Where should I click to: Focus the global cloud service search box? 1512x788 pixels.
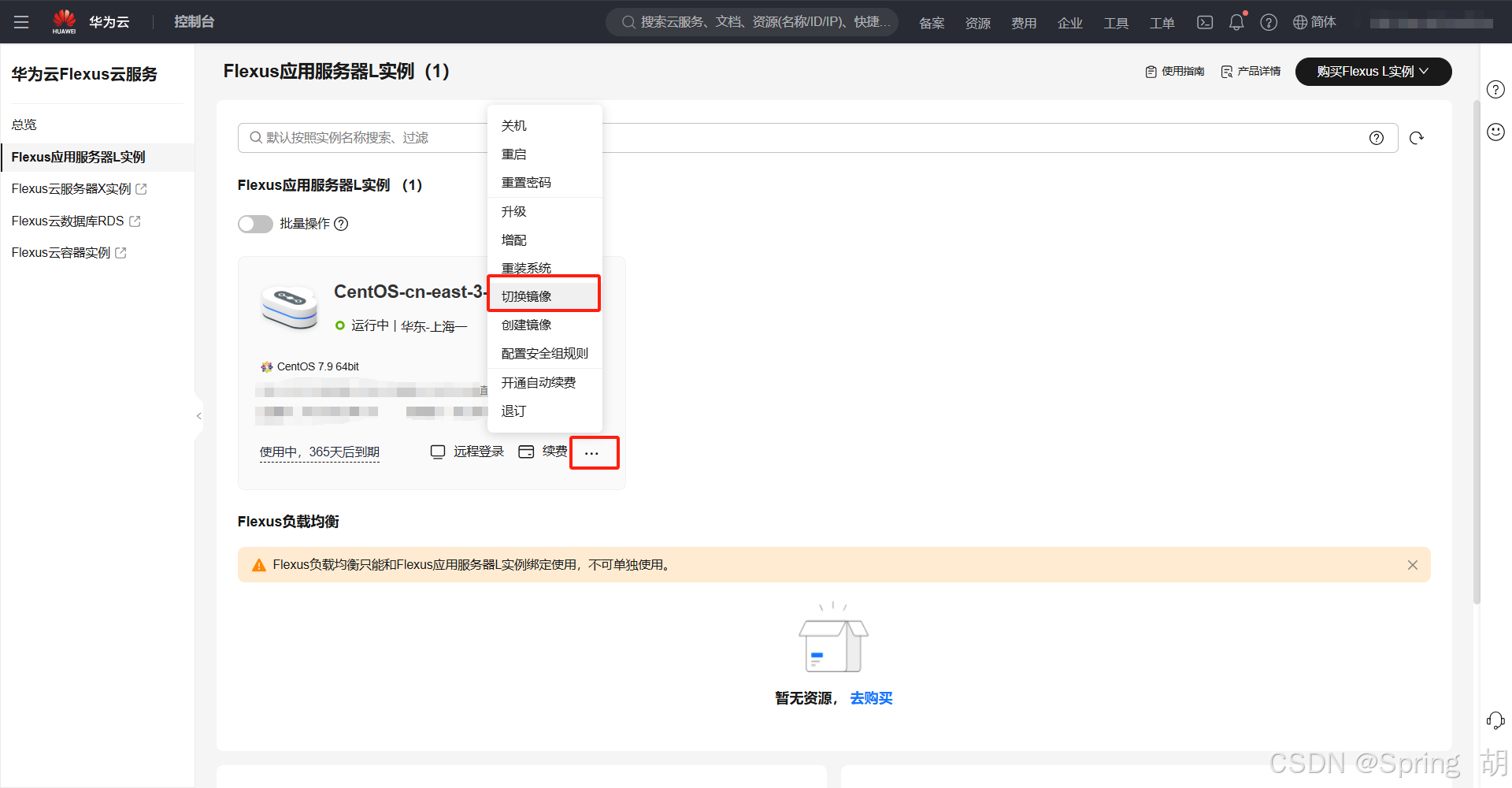pyautogui.click(x=752, y=22)
